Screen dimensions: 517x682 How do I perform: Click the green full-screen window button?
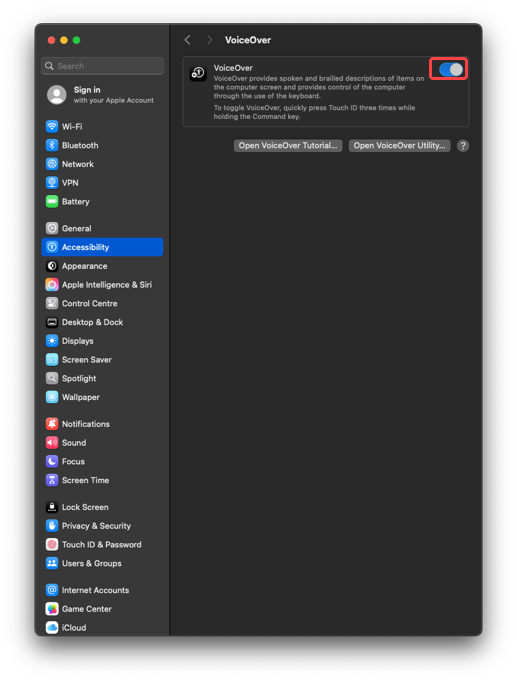tap(77, 40)
